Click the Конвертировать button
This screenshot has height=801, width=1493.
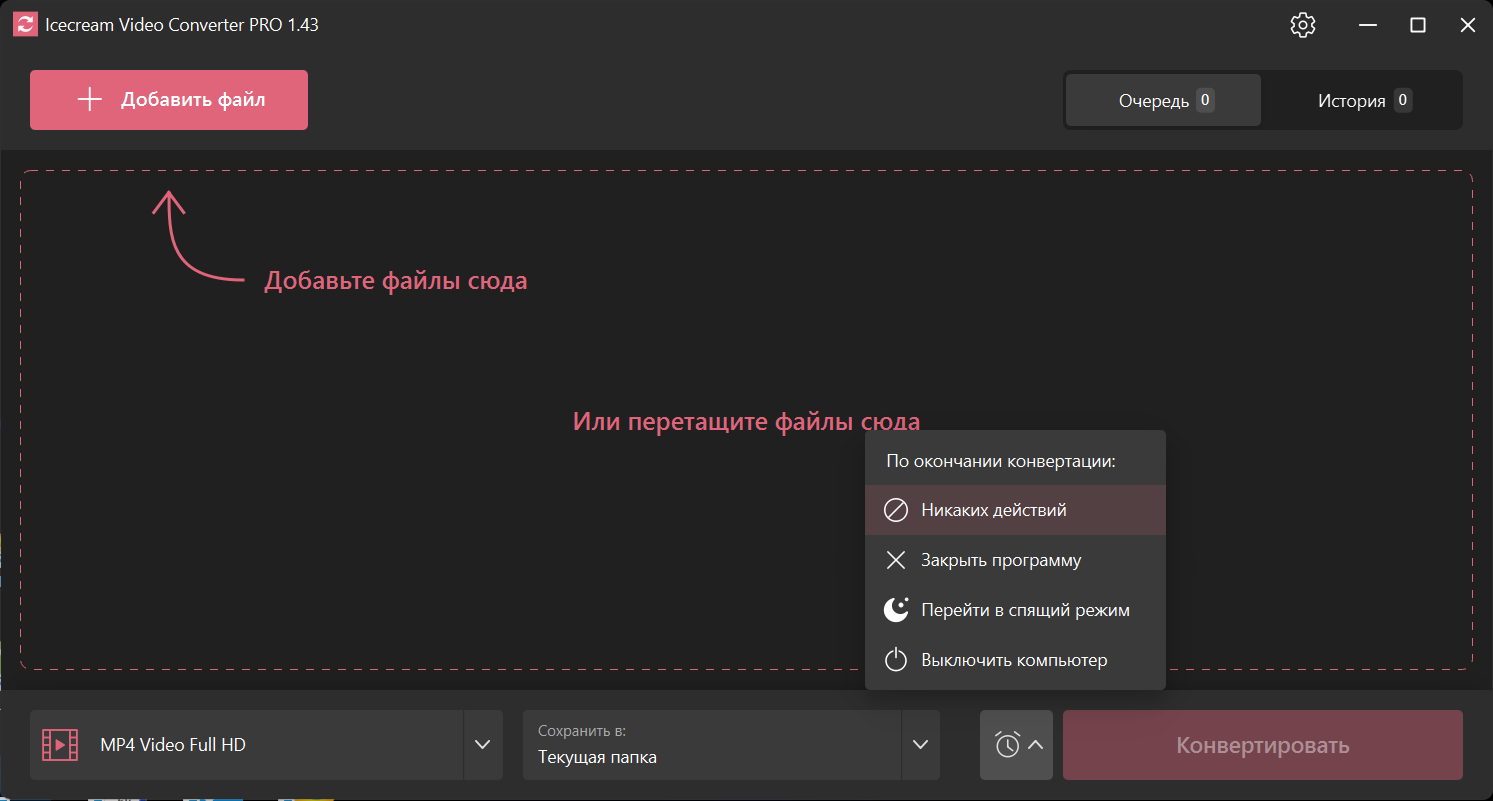1263,745
